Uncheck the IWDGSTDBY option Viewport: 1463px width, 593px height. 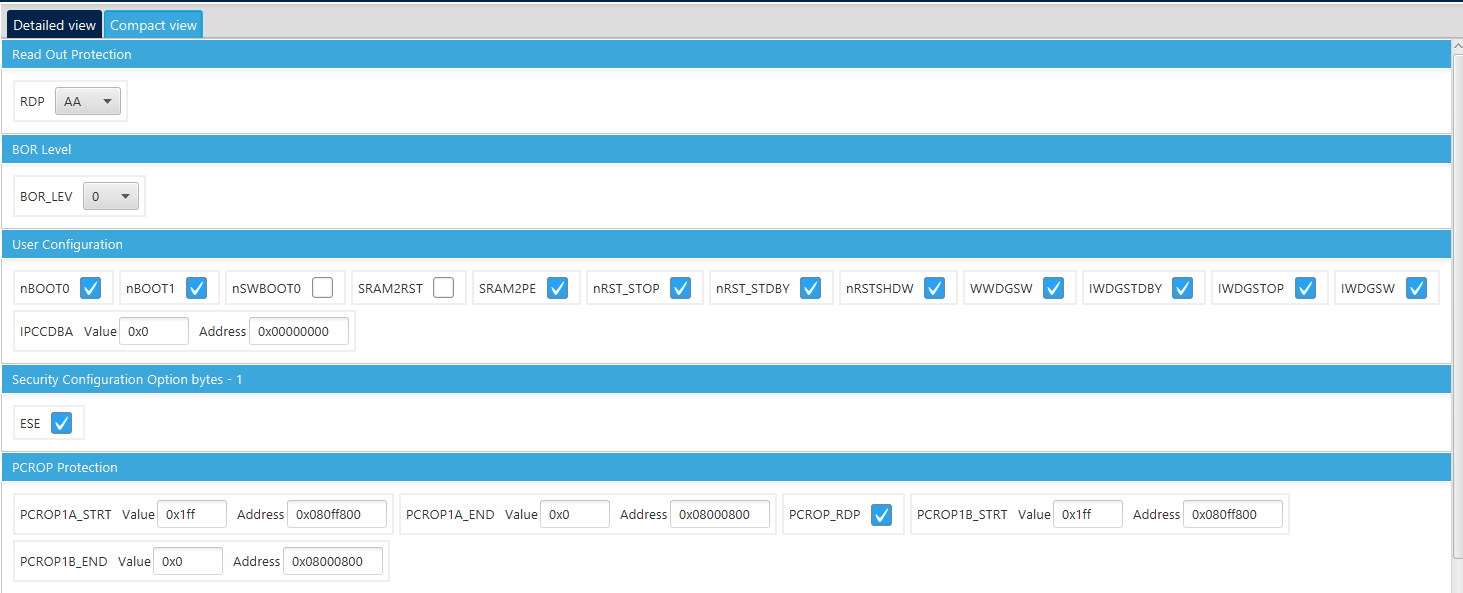(1182, 287)
